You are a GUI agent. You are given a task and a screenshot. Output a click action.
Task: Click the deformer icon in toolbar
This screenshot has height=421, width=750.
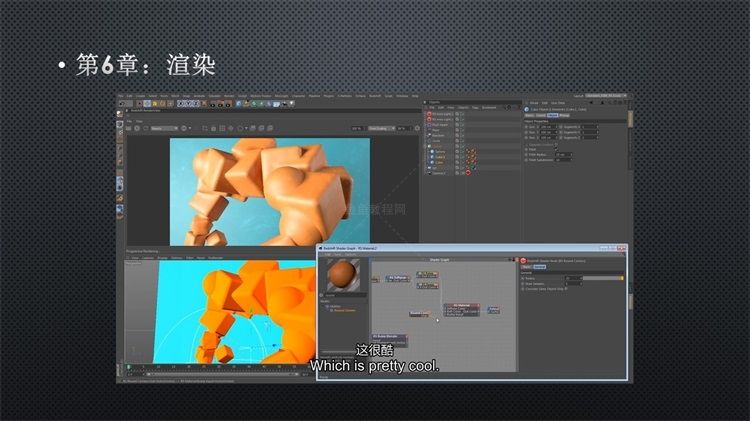tap(268, 104)
